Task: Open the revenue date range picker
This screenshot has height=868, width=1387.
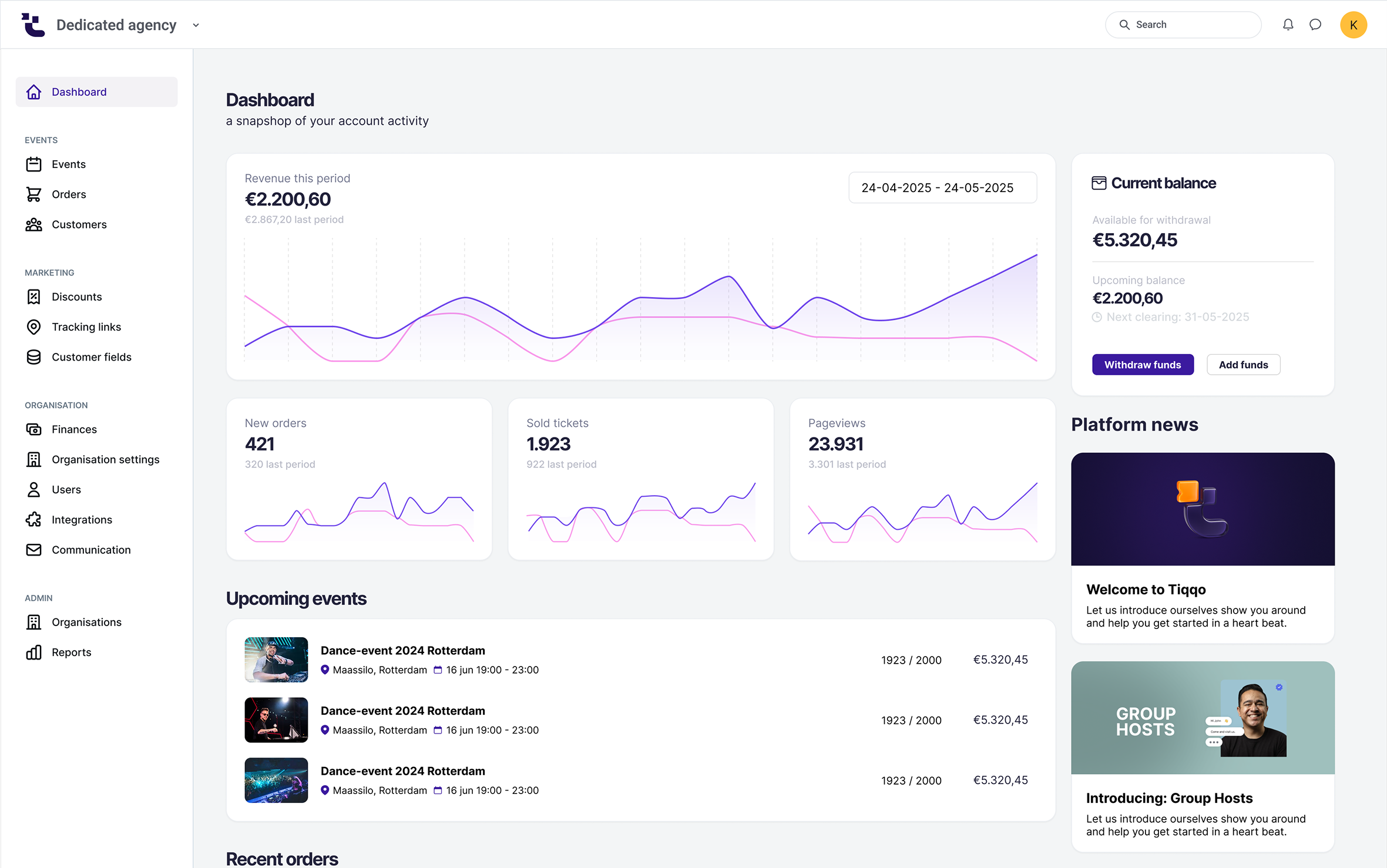Action: coord(942,188)
